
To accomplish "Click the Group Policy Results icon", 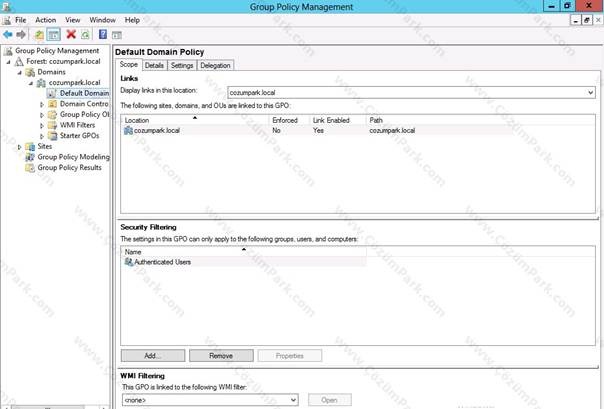I will (x=30, y=168).
